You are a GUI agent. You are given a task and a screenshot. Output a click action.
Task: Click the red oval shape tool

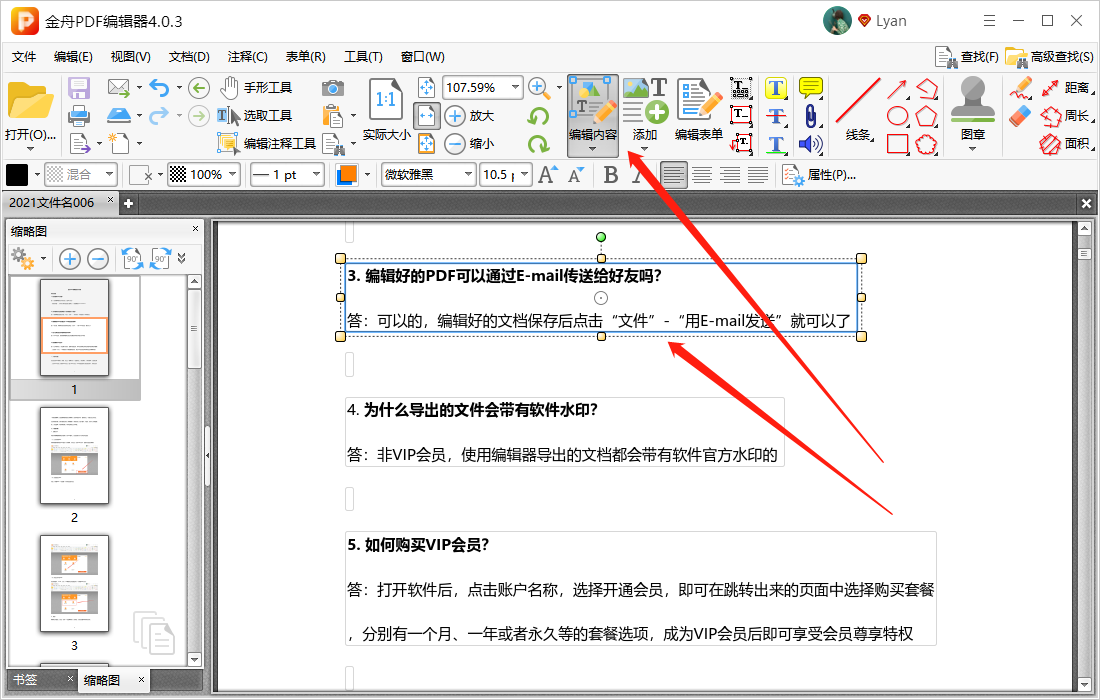click(x=897, y=116)
